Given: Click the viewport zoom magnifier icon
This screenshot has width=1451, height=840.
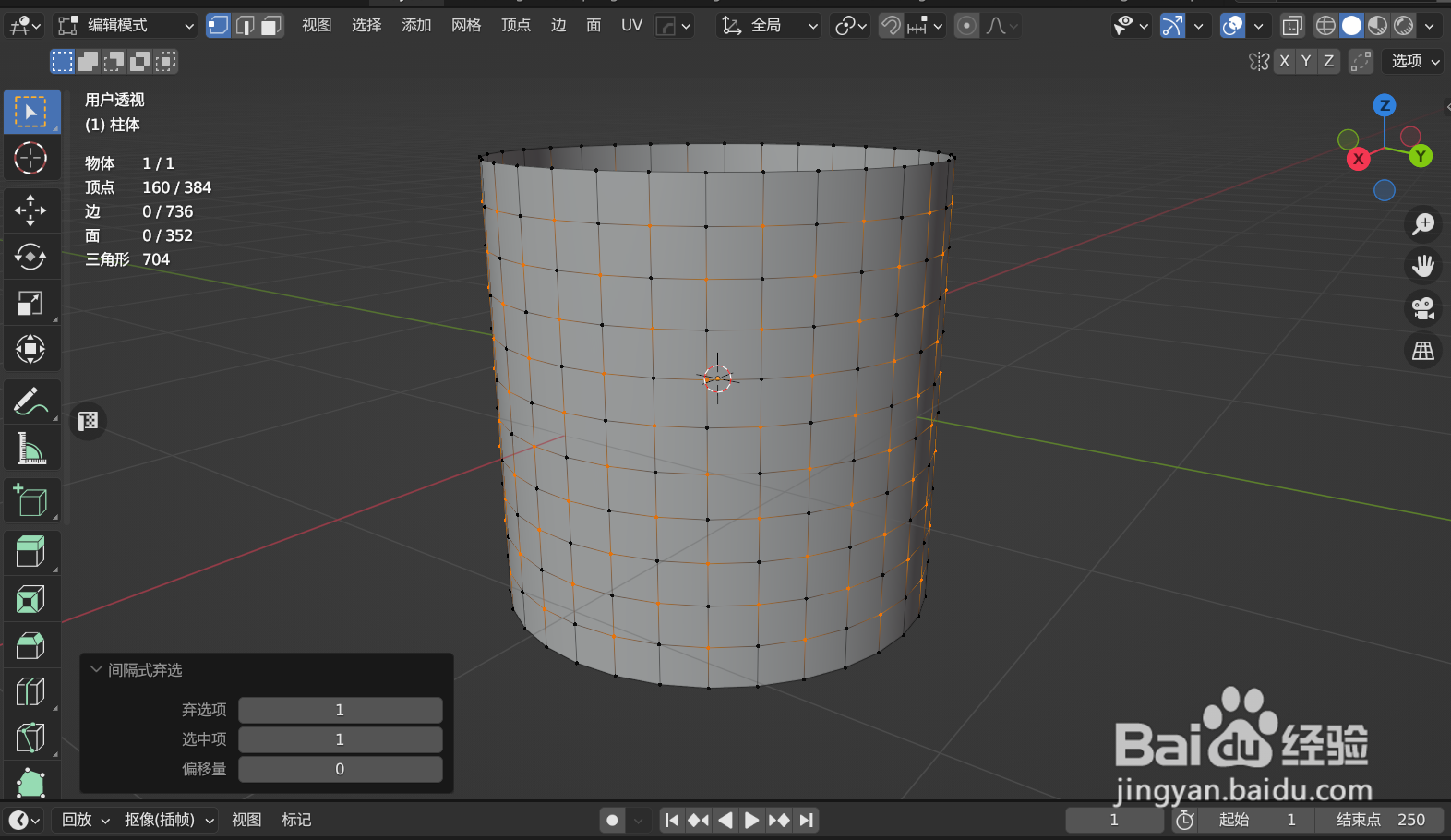Looking at the screenshot, I should click(x=1423, y=223).
